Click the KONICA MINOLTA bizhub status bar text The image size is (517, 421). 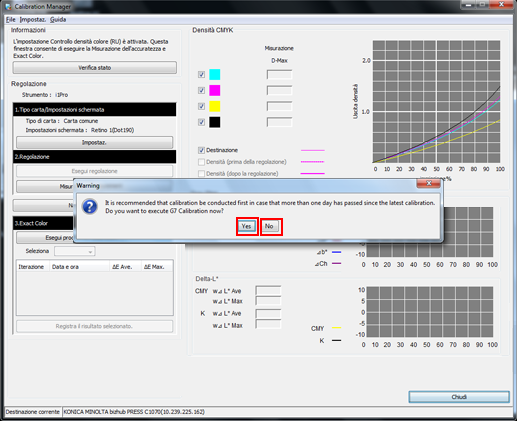point(134,412)
